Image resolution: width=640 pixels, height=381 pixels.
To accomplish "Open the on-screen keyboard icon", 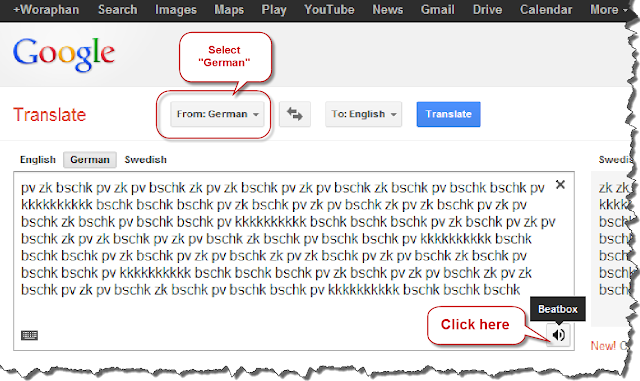I will (29, 336).
